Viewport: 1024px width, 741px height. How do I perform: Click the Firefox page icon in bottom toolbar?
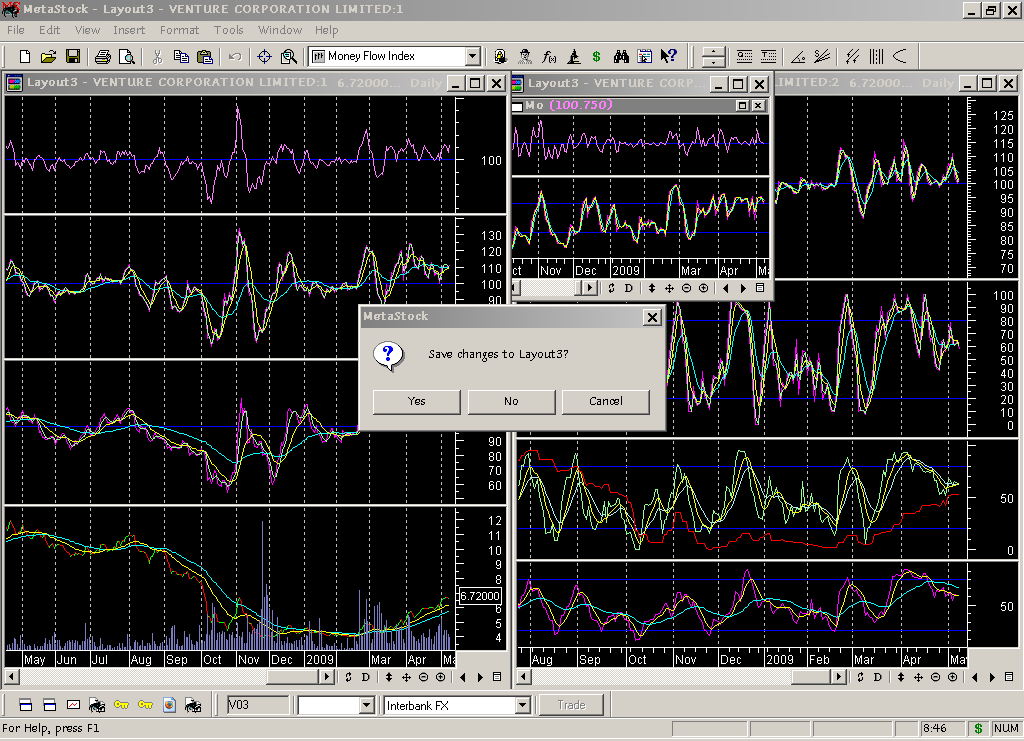(169, 705)
